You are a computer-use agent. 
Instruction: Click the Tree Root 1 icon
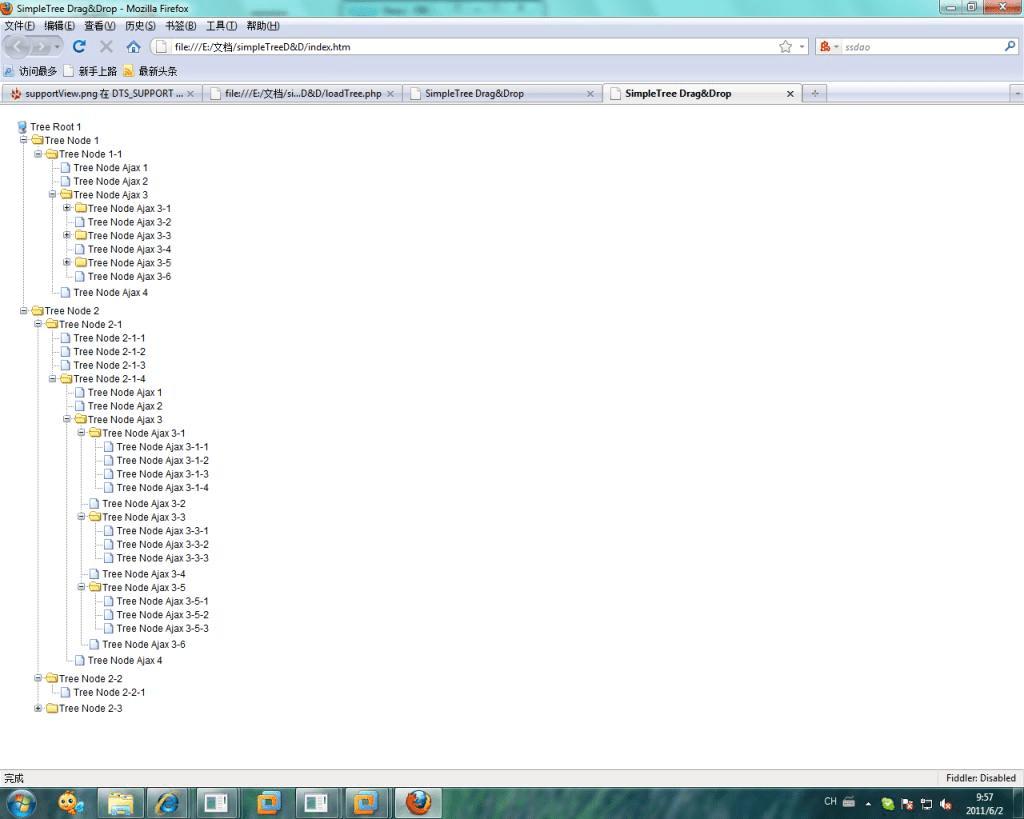(22, 127)
